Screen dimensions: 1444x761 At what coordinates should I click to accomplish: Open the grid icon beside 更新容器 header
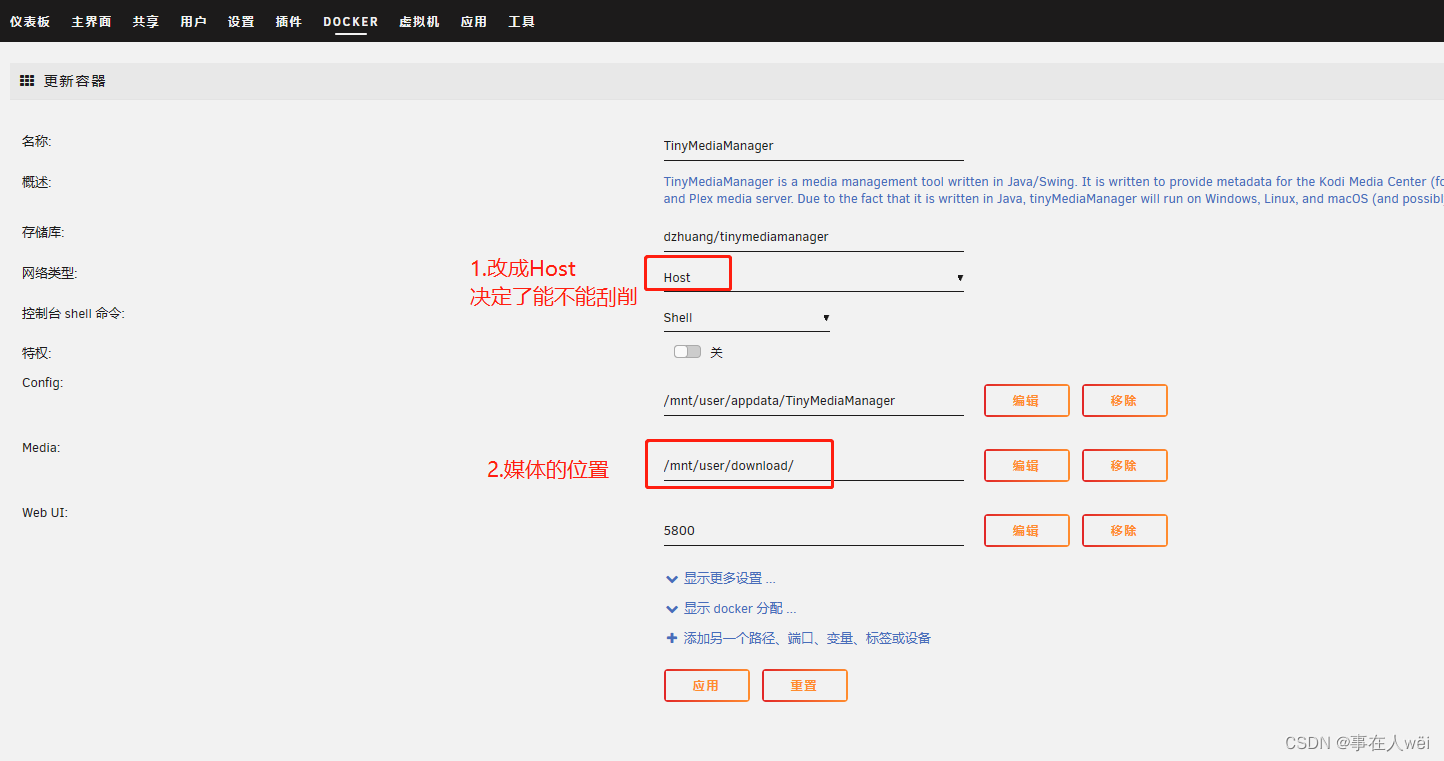point(27,80)
